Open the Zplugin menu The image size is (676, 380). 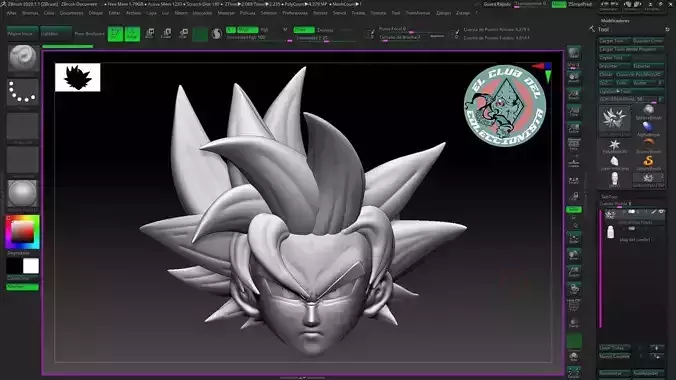click(x=443, y=13)
